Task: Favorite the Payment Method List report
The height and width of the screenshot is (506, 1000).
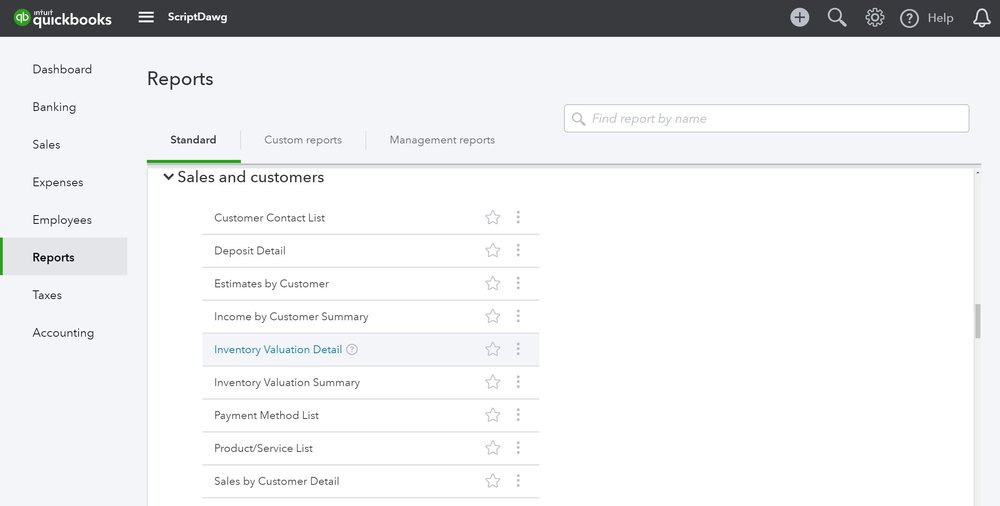Action: coord(492,415)
